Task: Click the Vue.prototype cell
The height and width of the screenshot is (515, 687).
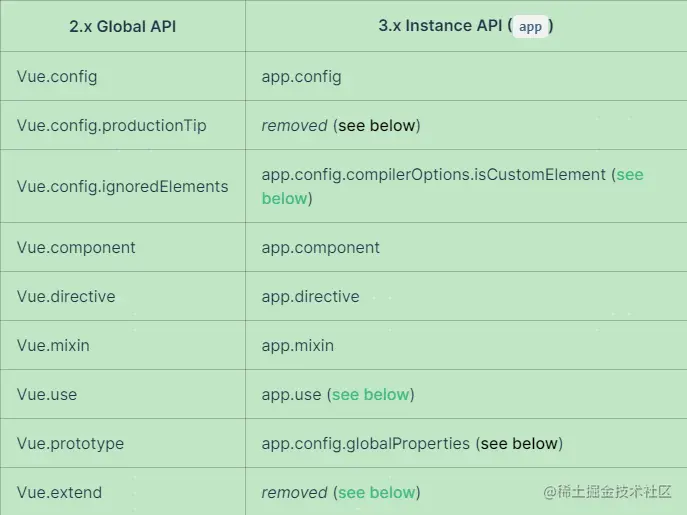Action: 70,444
